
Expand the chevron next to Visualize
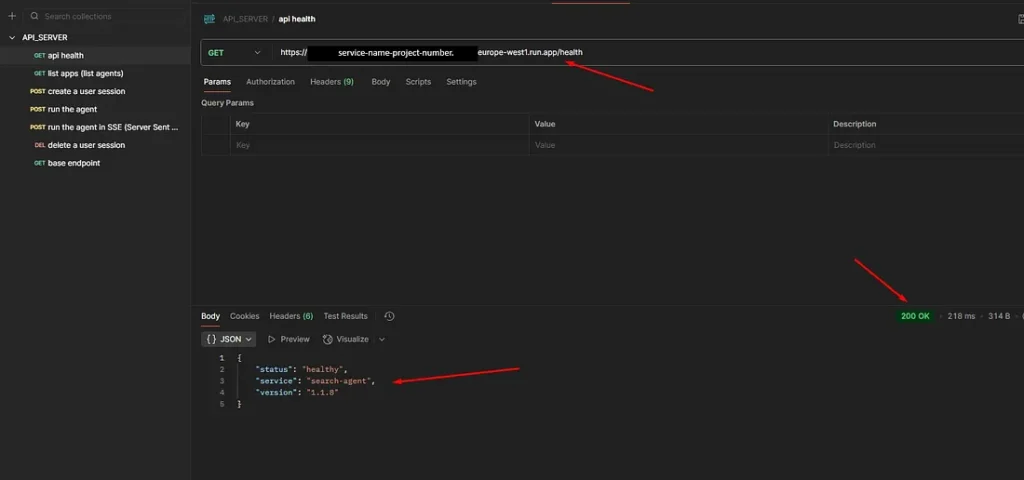(382, 340)
